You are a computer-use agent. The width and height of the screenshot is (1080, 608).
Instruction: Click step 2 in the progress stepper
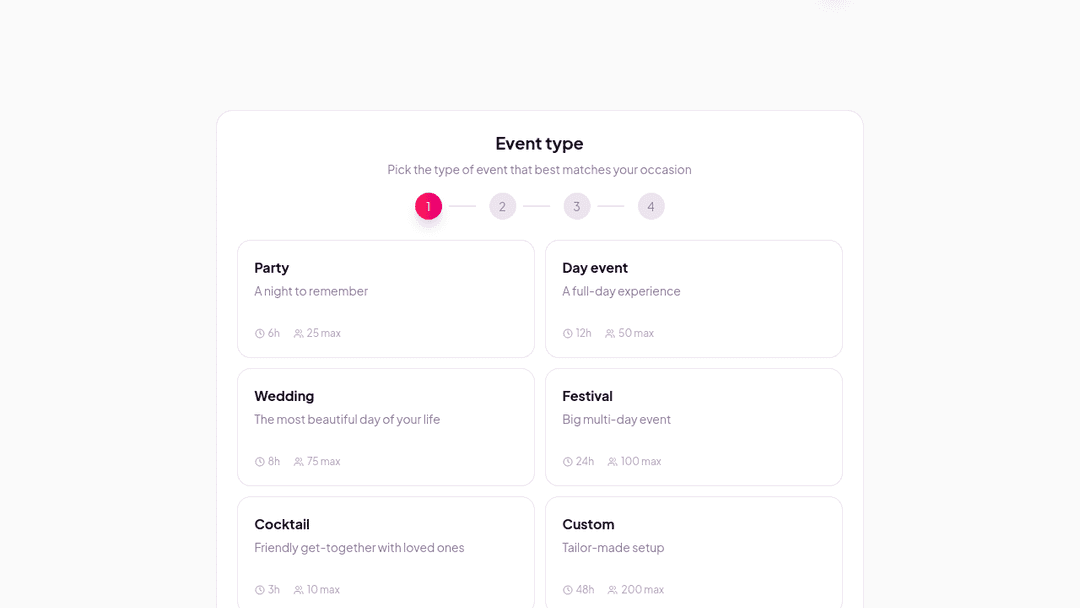[502, 206]
